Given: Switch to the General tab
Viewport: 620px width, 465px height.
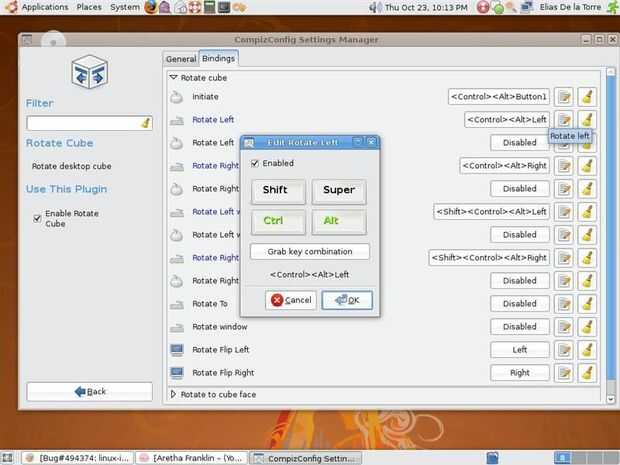Looking at the screenshot, I should 181,59.
